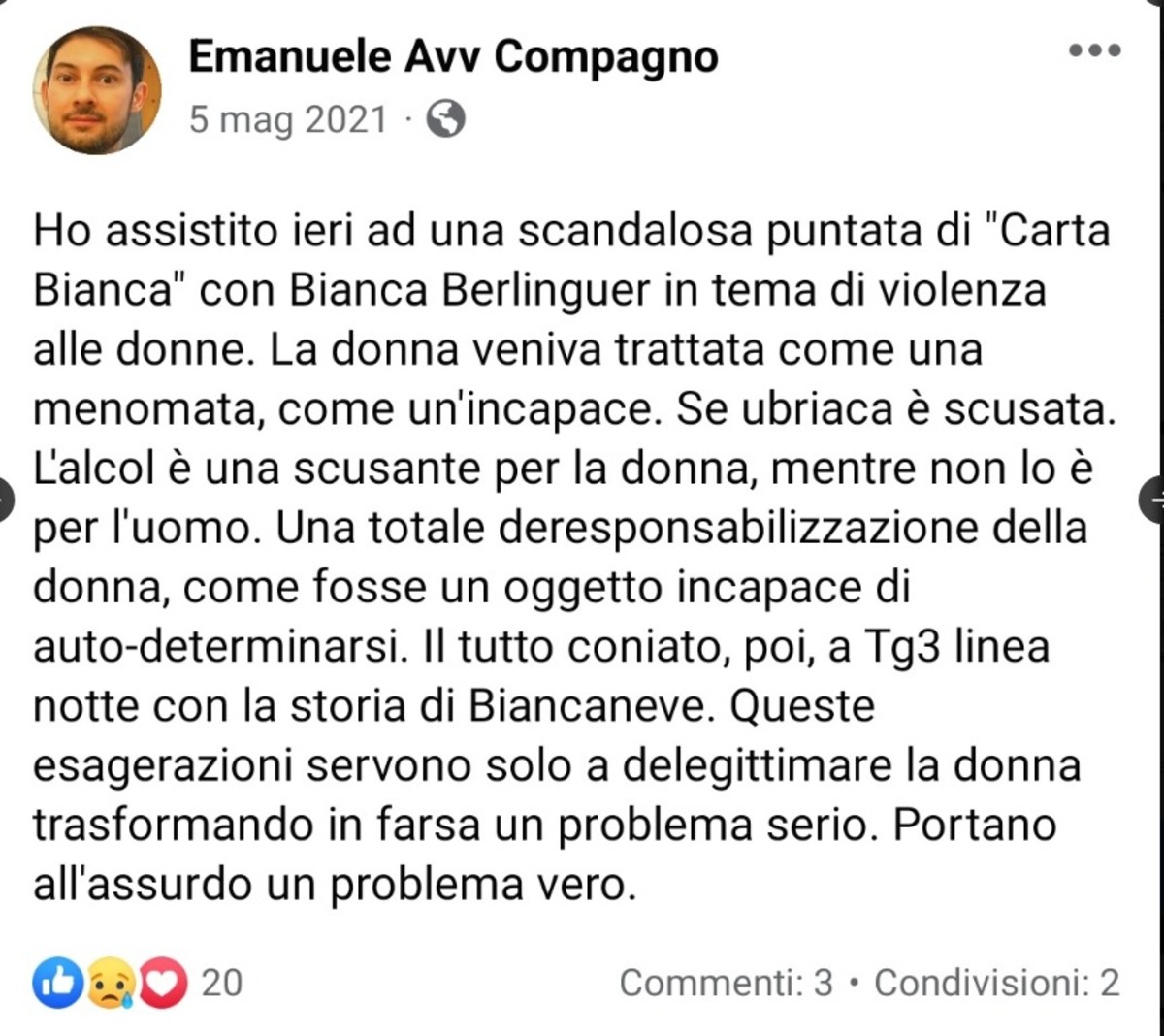Open the three-dot post options menu

1095,51
